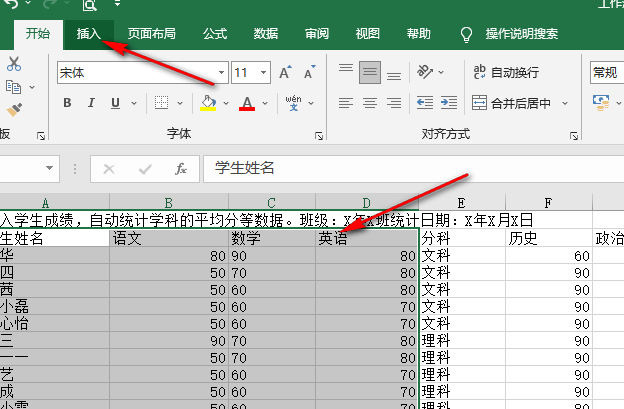Click the text orientation icon
Viewport: 624px width, 409px height.
(x=424, y=72)
